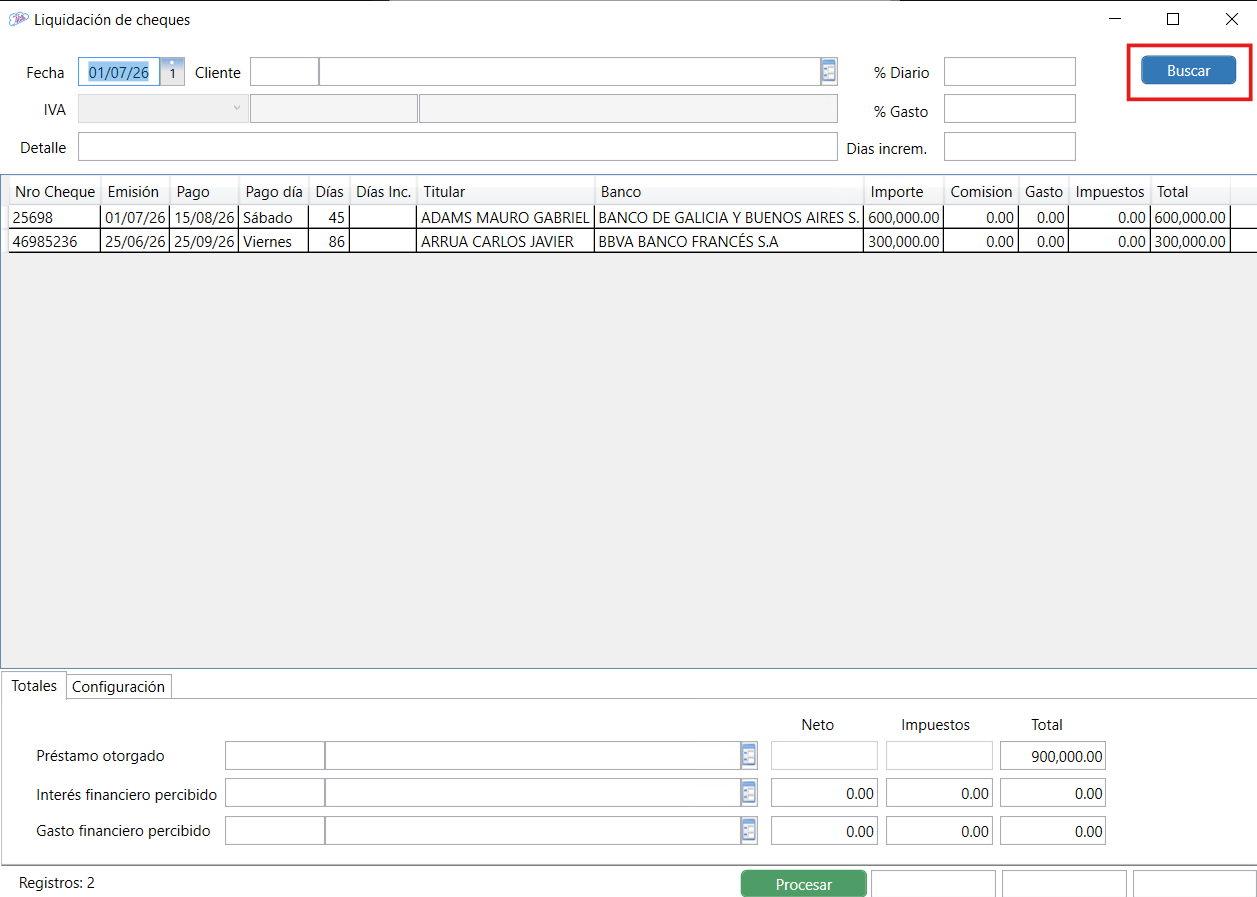Click the 15/08/26 payment date cell
This screenshot has width=1257, height=897.
[x=204, y=217]
